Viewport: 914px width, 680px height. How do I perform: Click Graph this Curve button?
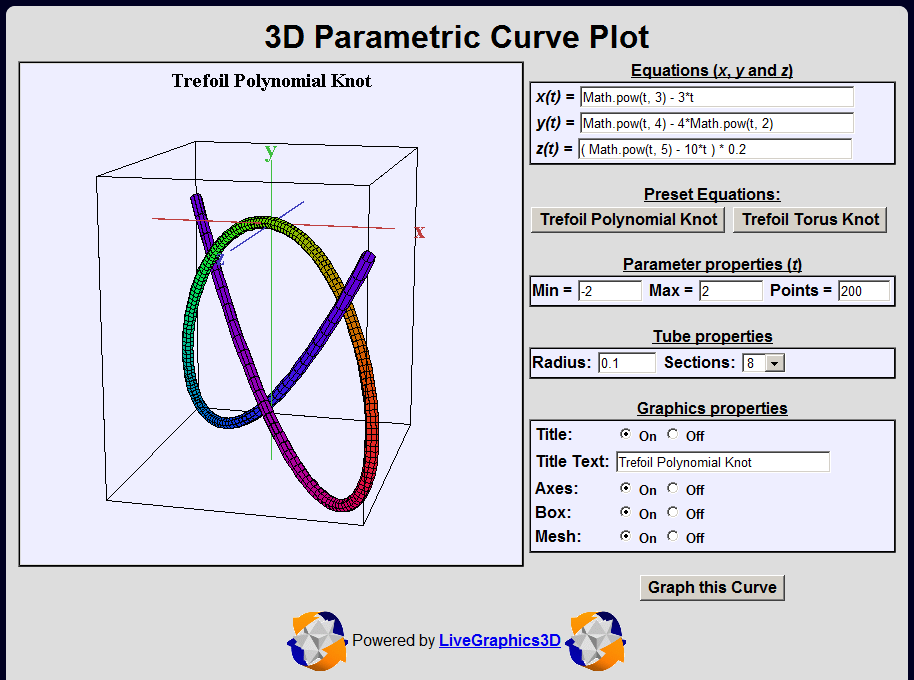coord(712,587)
